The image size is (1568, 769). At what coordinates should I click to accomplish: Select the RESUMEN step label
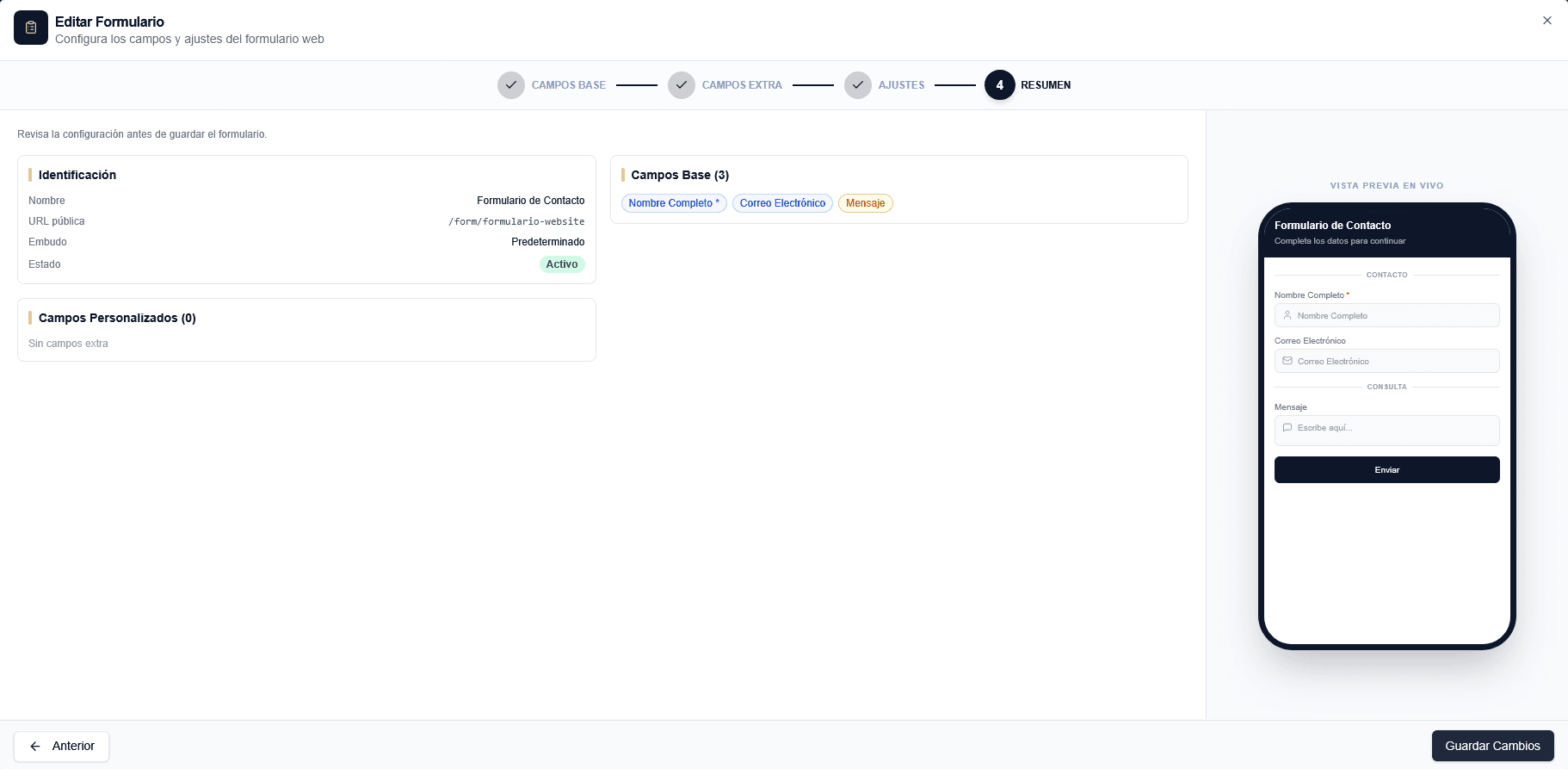pyautogui.click(x=1046, y=85)
